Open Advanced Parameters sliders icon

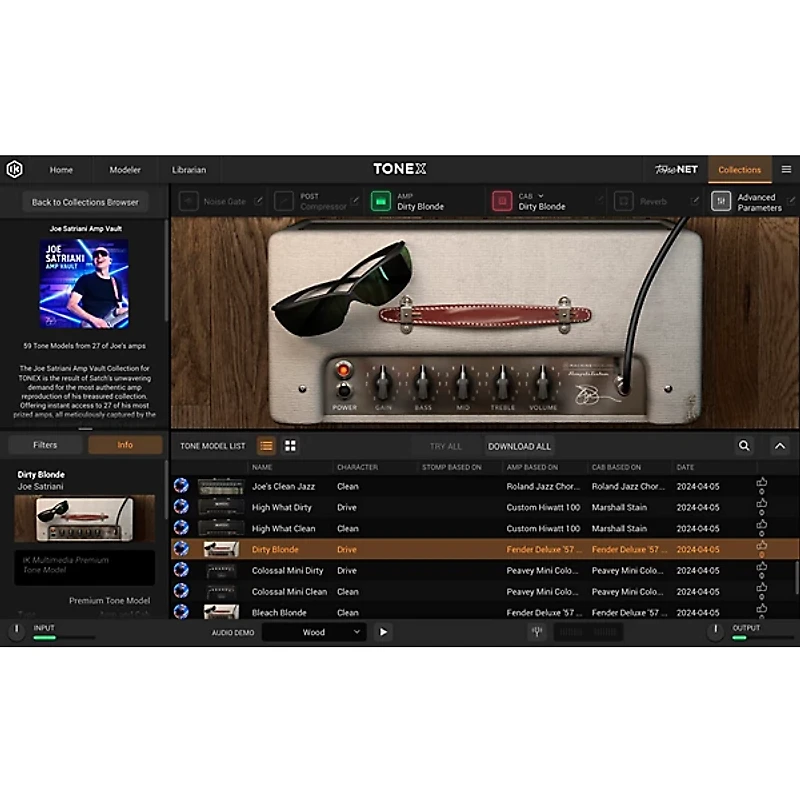(x=721, y=201)
